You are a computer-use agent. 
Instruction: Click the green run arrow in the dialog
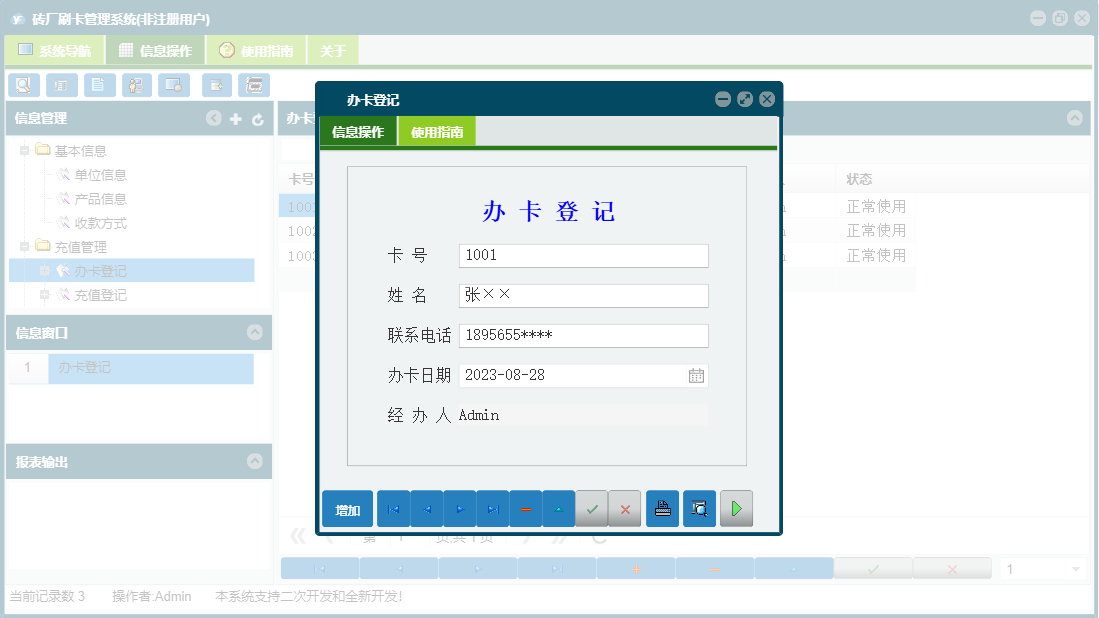(736, 508)
